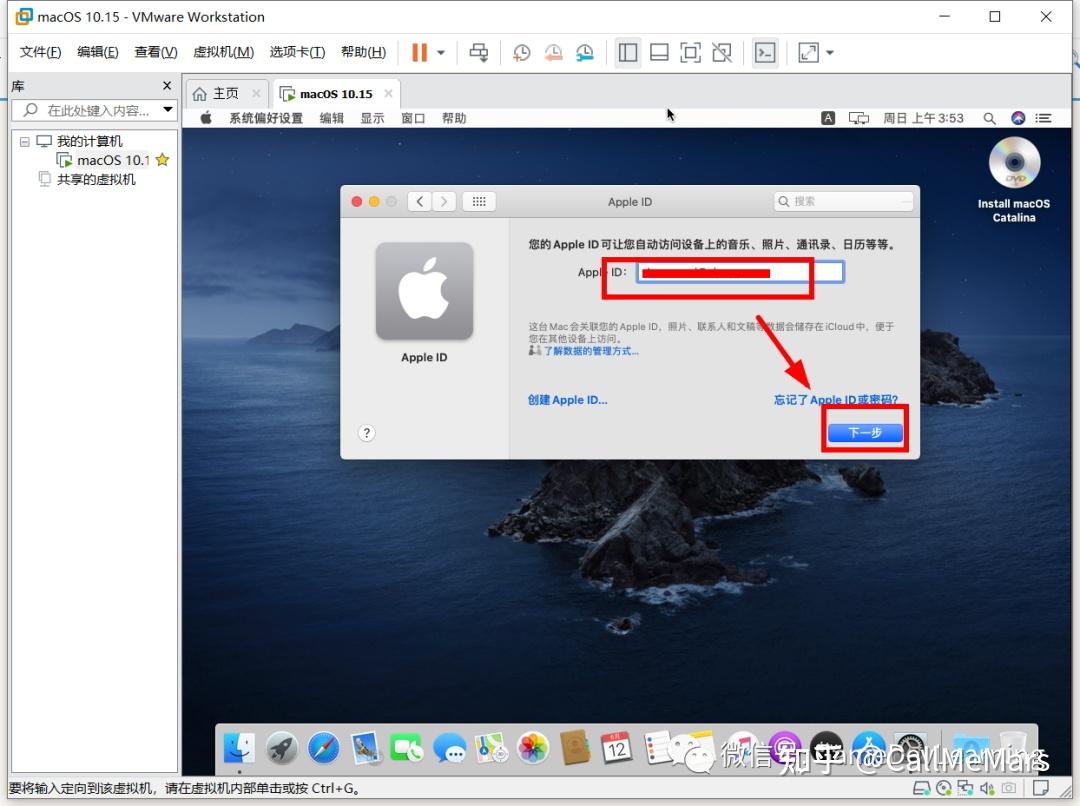Send Ctrl+Alt+Del to the virtual machine

pos(479,52)
